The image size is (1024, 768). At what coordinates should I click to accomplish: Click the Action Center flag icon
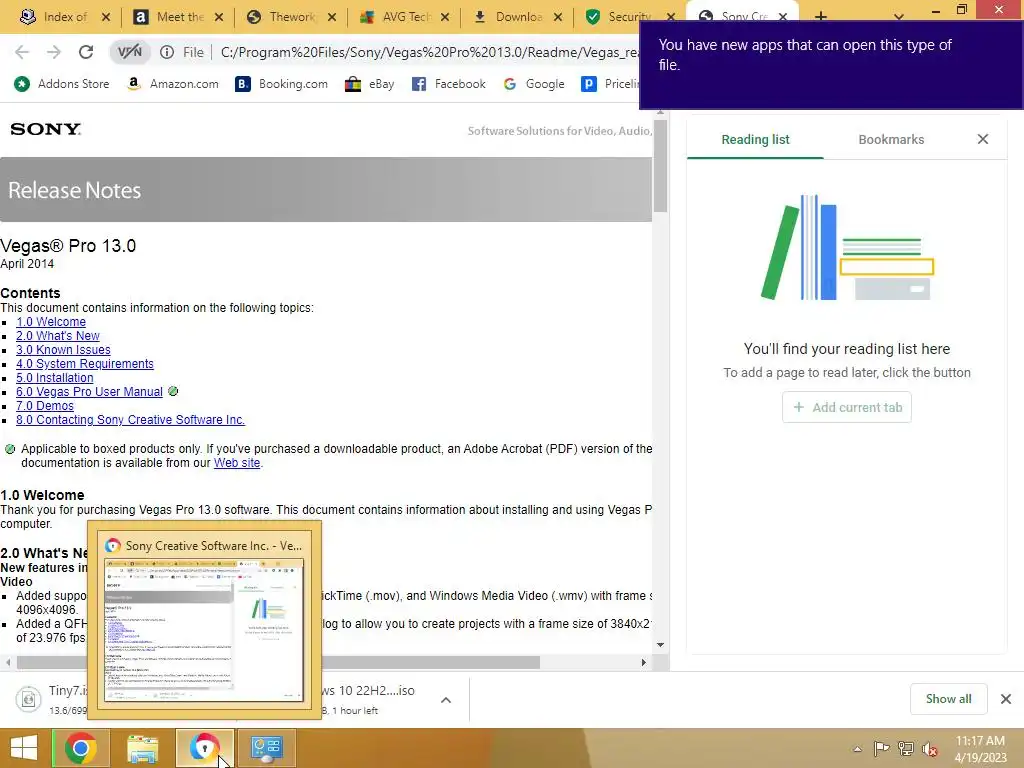(x=882, y=749)
